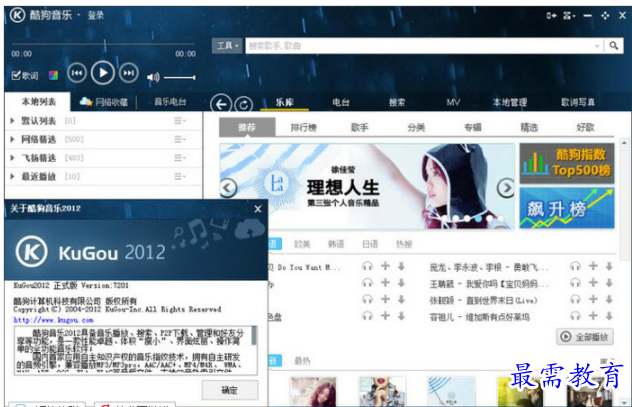Expand the 最近播放 playlist
This screenshot has width=632, height=407.
12,176
